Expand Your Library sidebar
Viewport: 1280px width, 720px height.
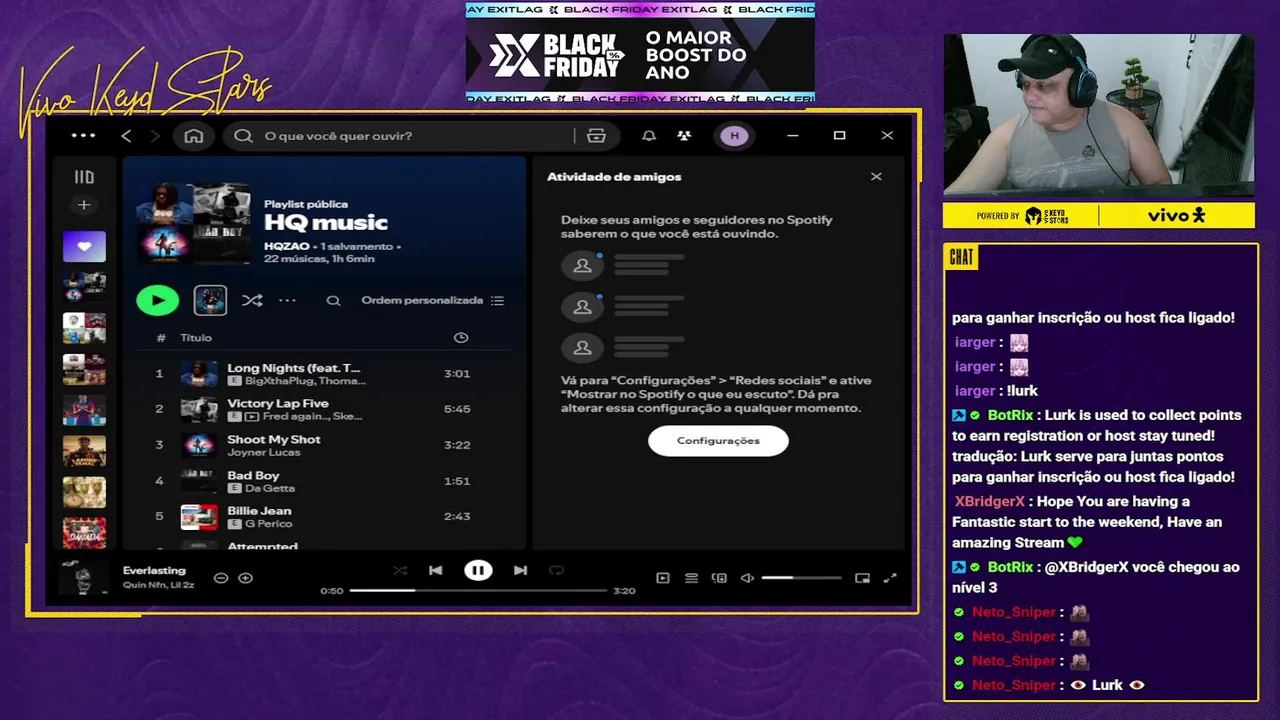84,177
